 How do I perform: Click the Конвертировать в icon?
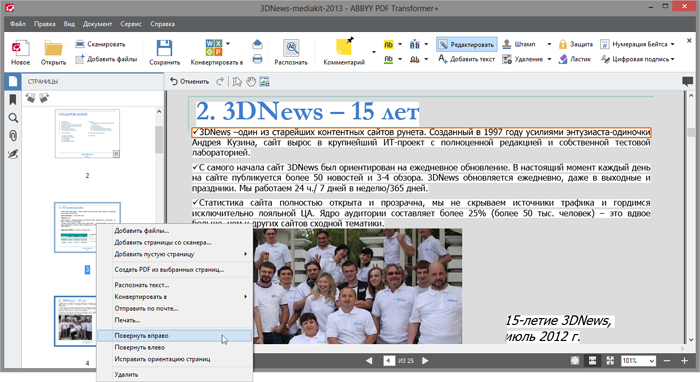[x=214, y=48]
